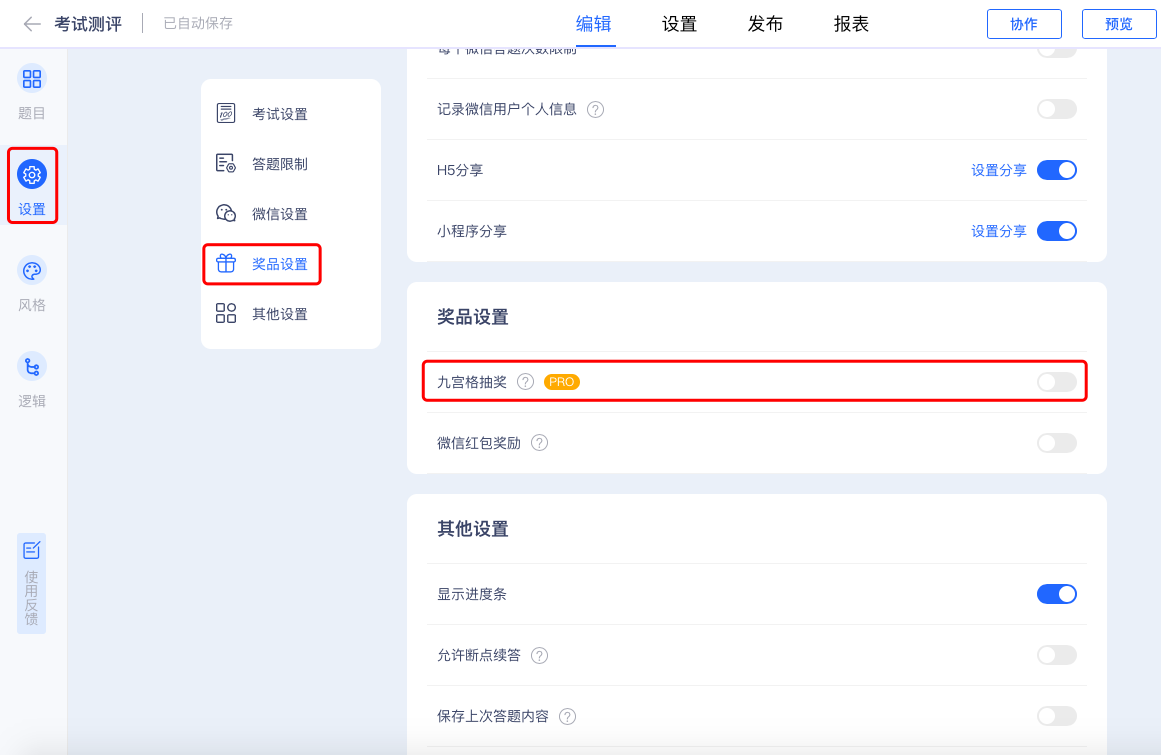Open 设置分享 link for H5分享
Screen dimensions: 1161x755
999,170
